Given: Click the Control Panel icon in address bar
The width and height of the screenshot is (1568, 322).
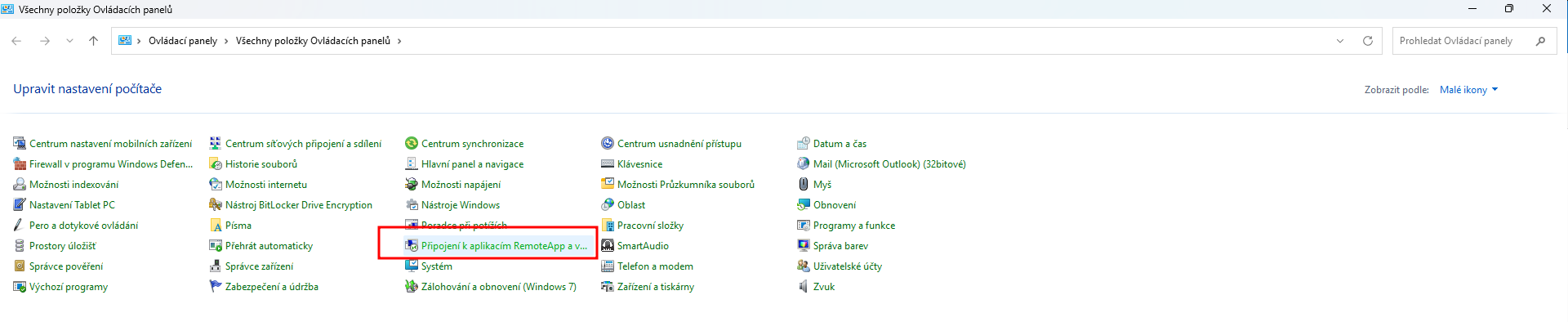Looking at the screenshot, I should (x=125, y=40).
